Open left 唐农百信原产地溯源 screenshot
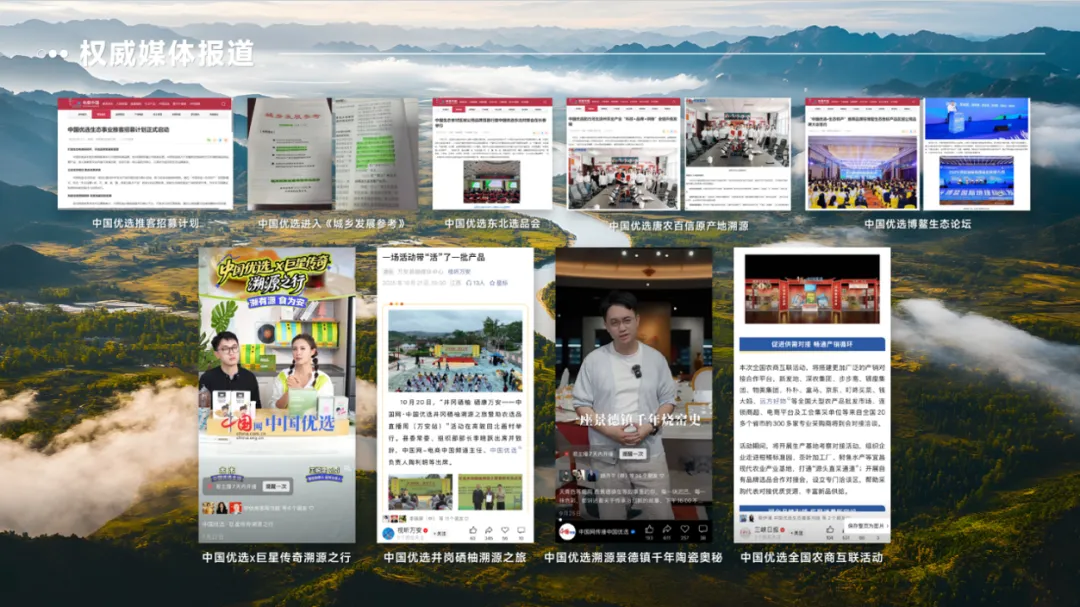 pyautogui.click(x=623, y=154)
